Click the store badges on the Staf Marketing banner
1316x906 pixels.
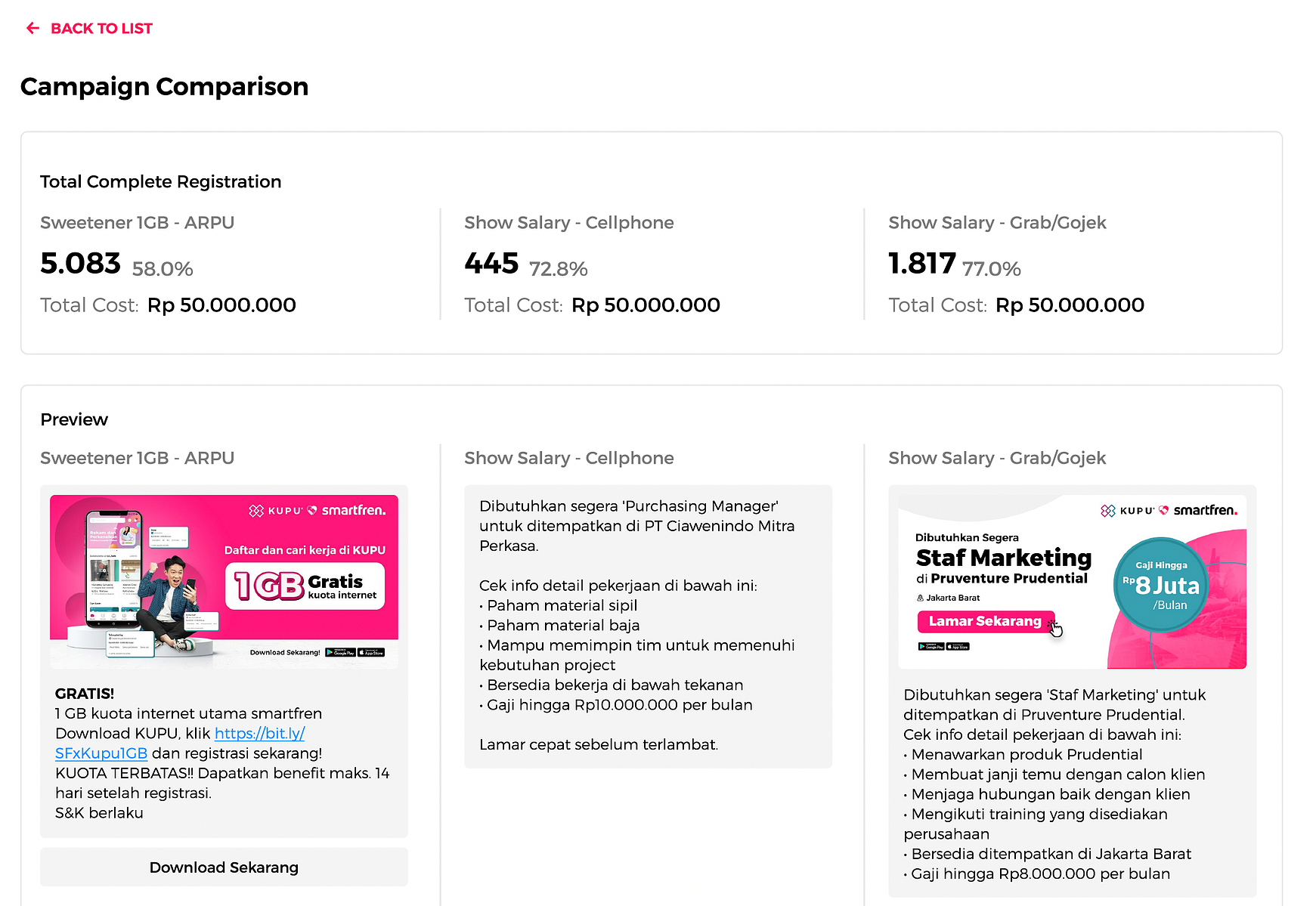[943, 646]
